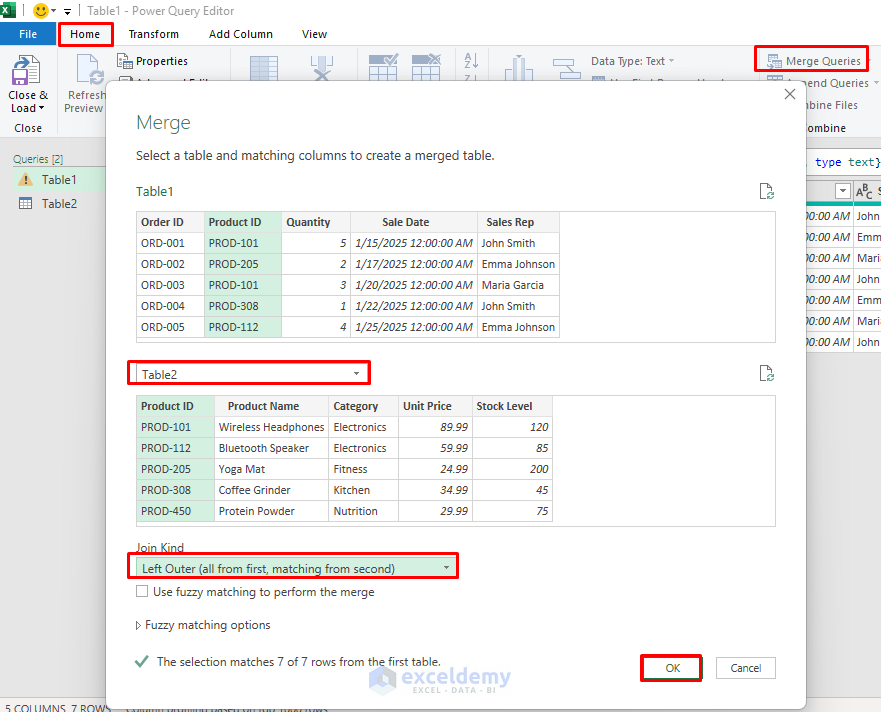Select Product Name column header in Table2
Image resolution: width=881 pixels, height=712 pixels.
pyautogui.click(x=271, y=406)
